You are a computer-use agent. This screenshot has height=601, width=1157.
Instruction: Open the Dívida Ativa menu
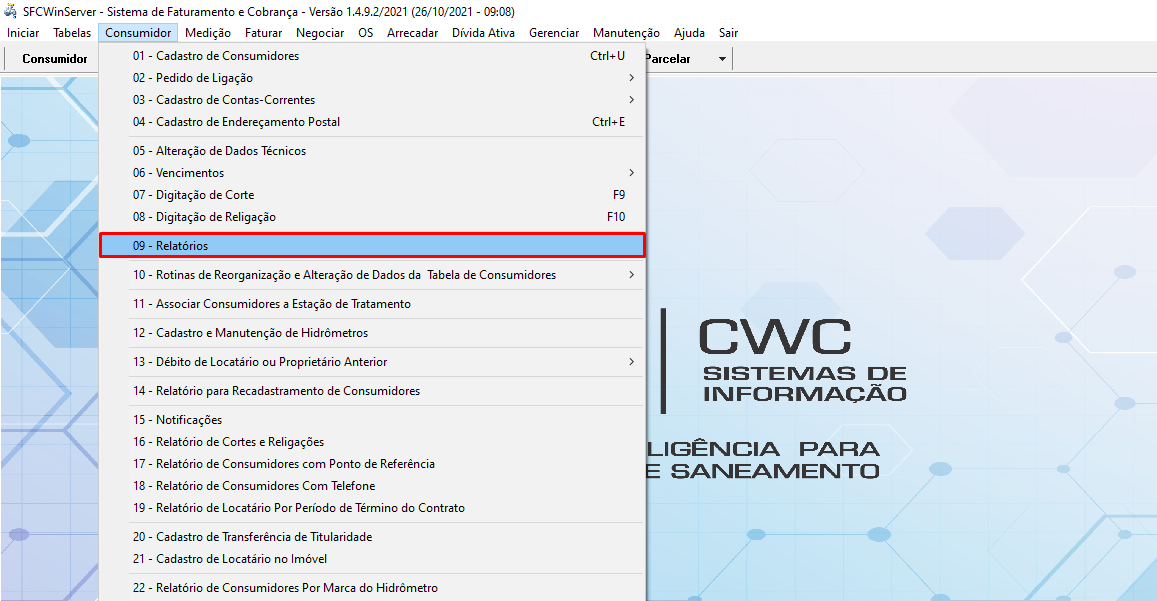coord(483,32)
